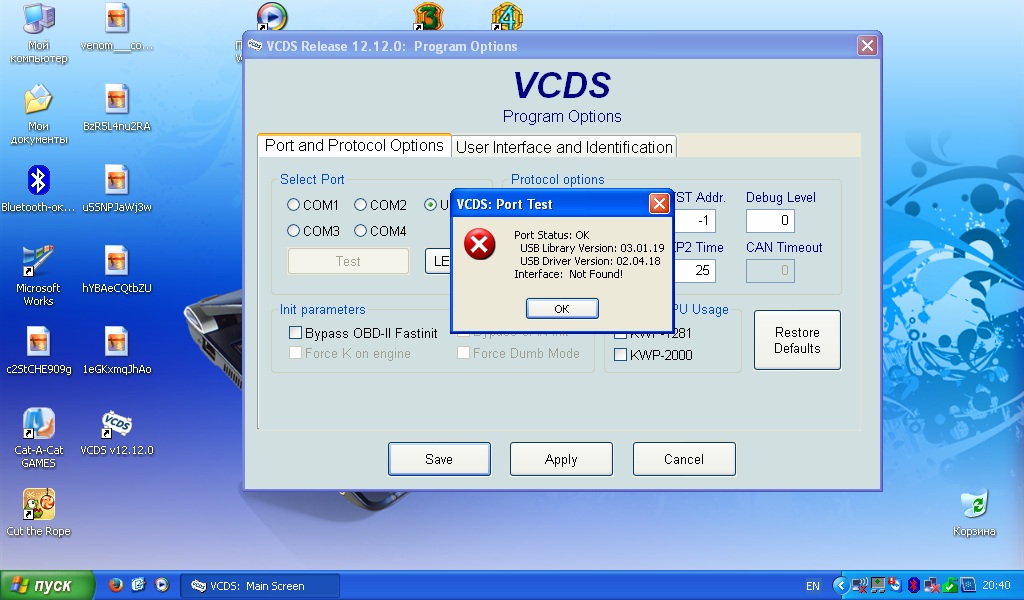Click the taskbar clock showing 20:40

(996, 586)
